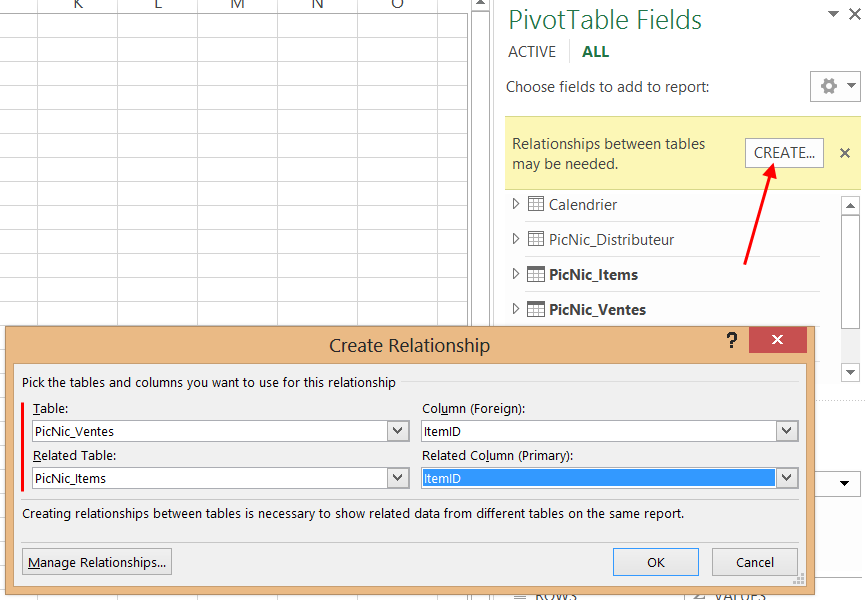Open the Related Column (Primary) dropdown
Viewport: 867px width, 600px height.
tap(787, 478)
